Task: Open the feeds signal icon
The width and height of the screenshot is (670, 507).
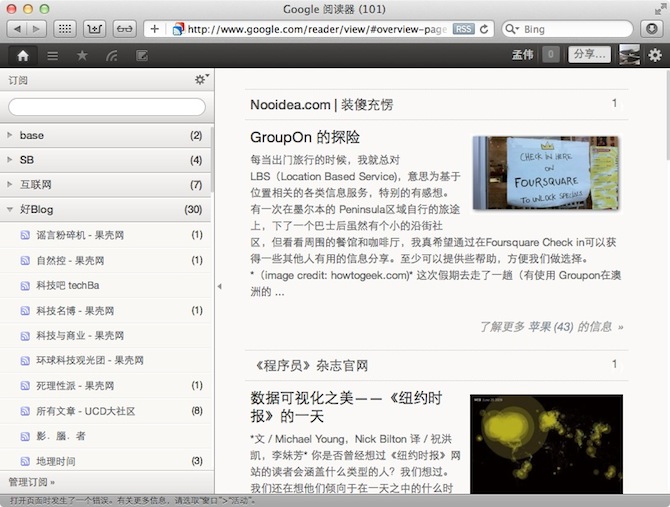Action: pos(112,56)
